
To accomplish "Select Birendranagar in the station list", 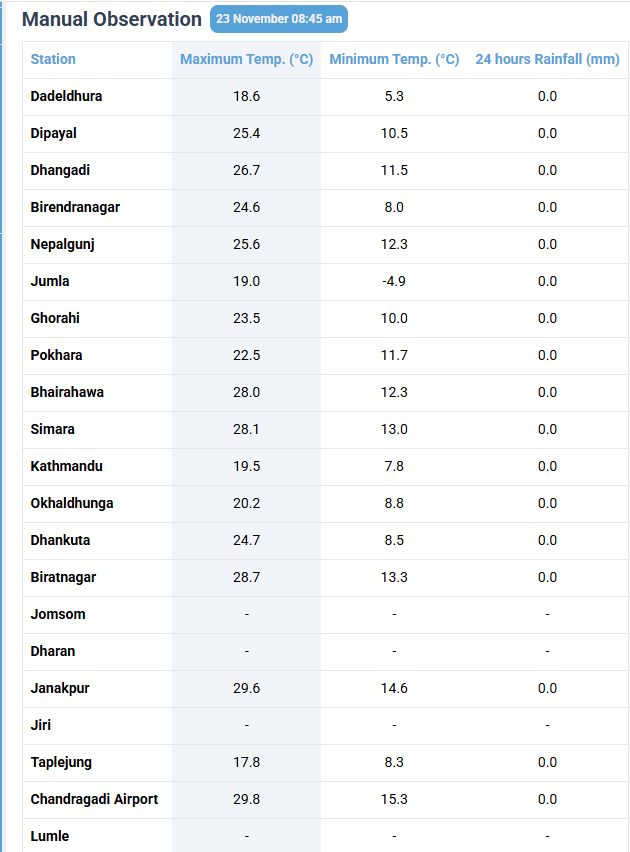I will [x=75, y=208].
